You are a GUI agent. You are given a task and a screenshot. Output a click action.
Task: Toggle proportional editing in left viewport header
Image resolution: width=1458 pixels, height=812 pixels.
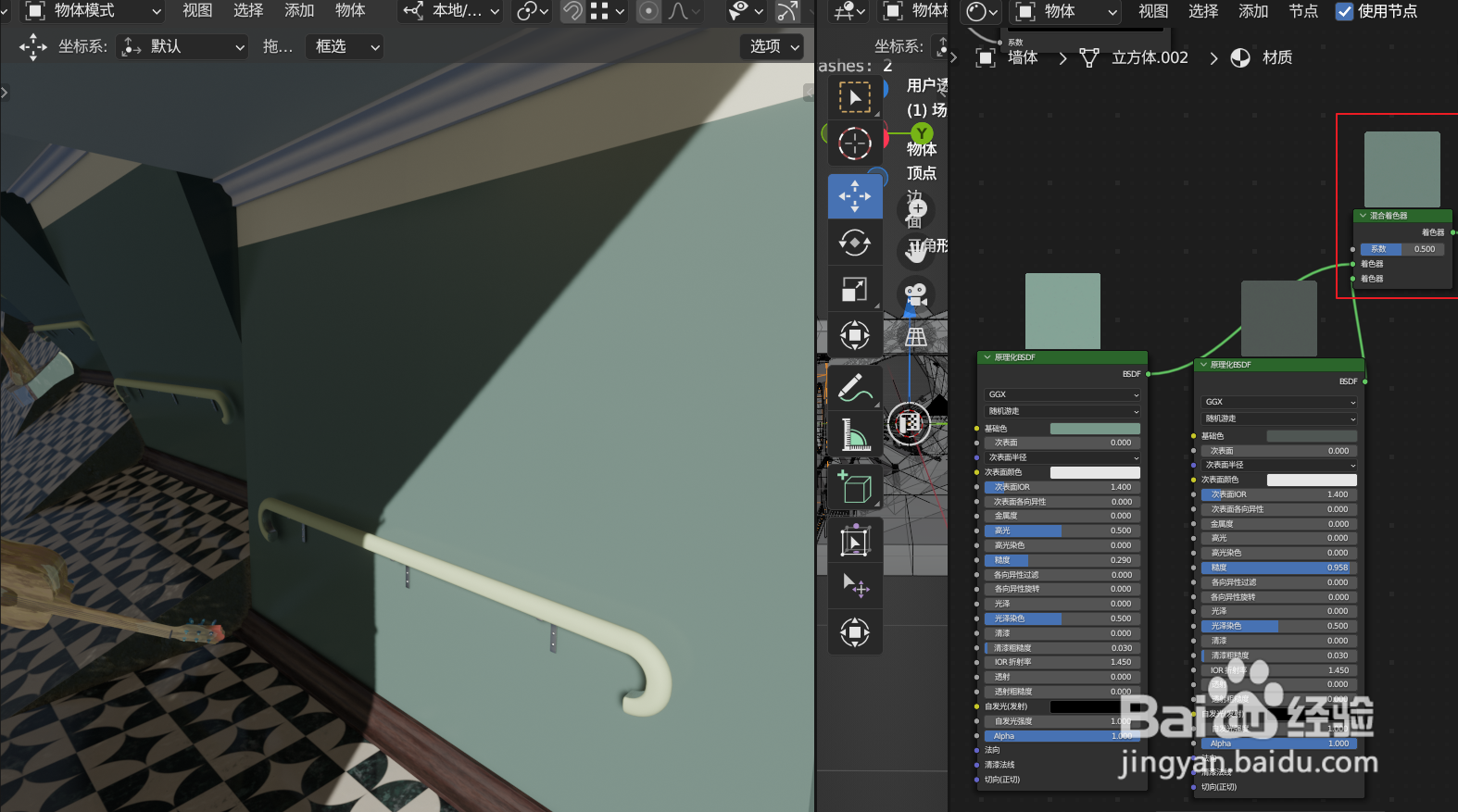tap(649, 11)
